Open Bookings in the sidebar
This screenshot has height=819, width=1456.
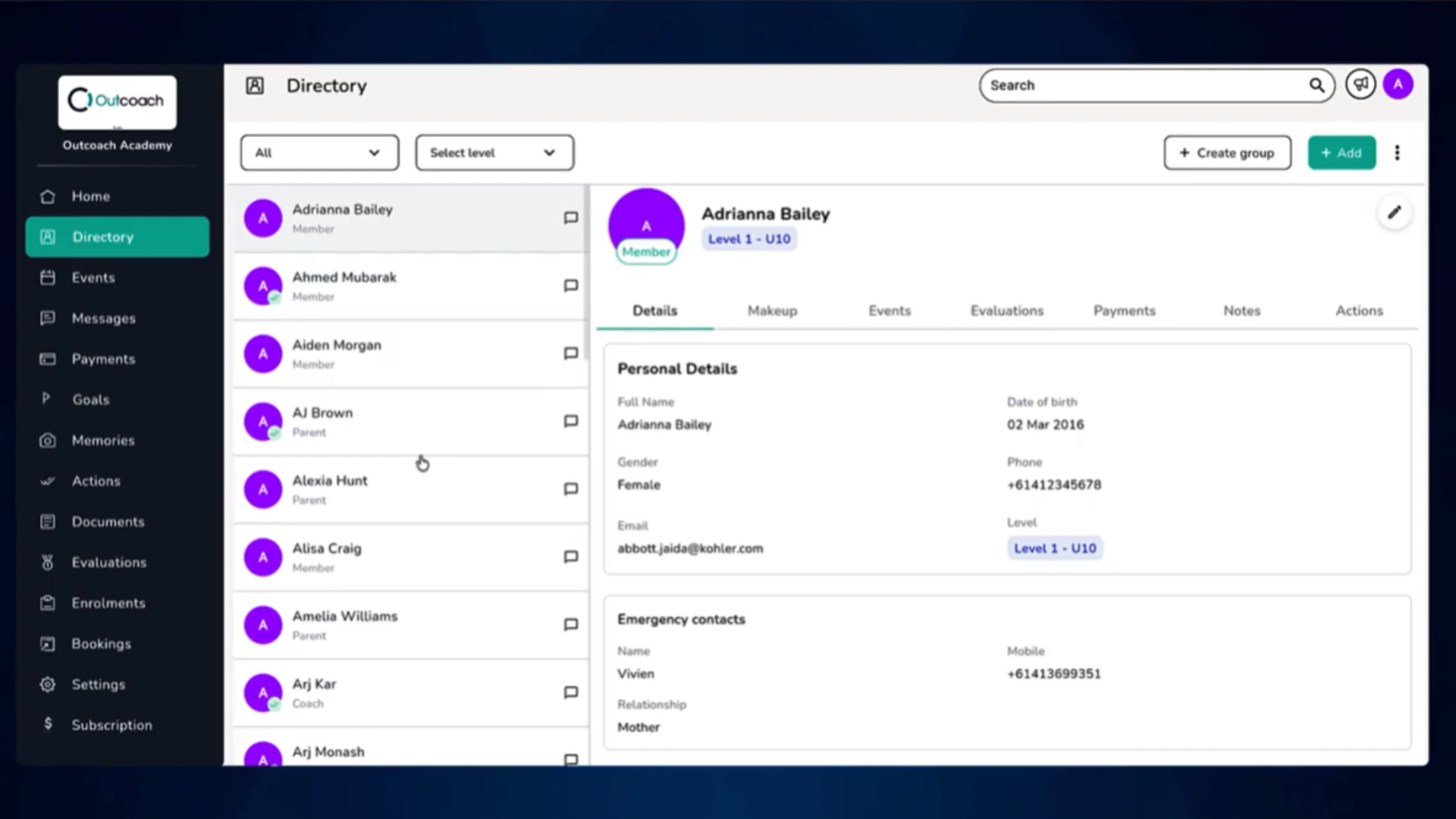pyautogui.click(x=118, y=644)
